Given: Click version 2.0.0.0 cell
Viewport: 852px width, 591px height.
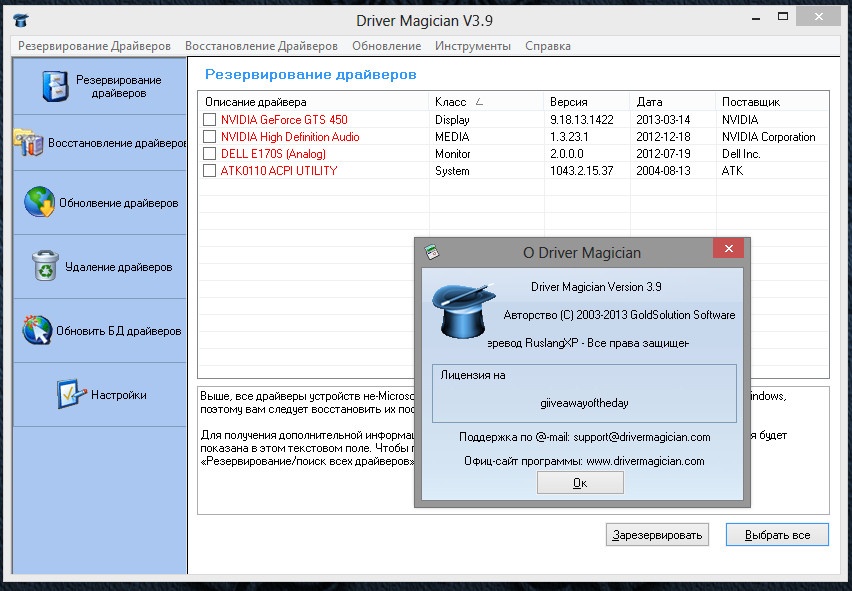Looking at the screenshot, I should [567, 154].
